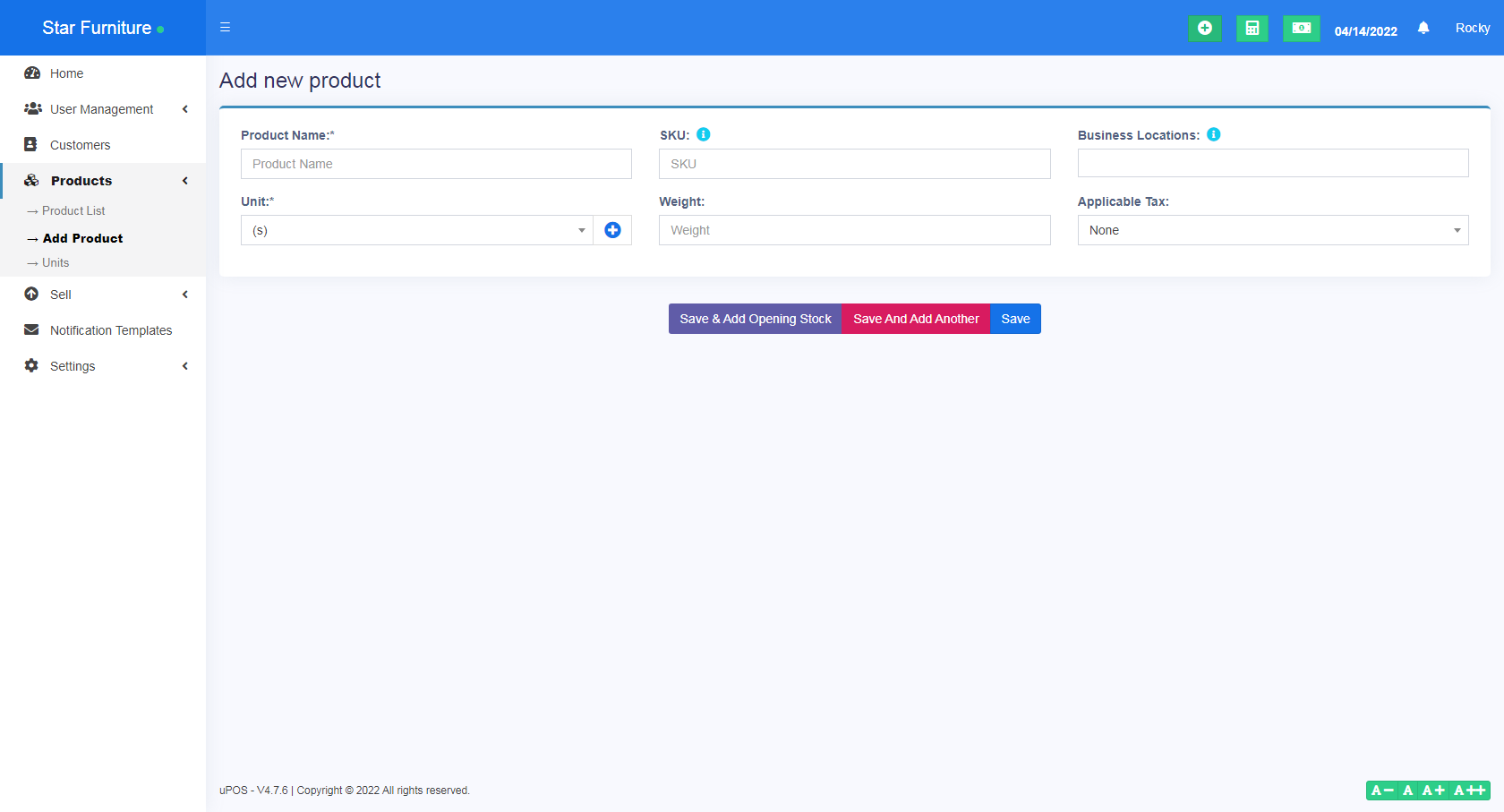
Task: Increase font size with A++ button
Action: 1470,791
